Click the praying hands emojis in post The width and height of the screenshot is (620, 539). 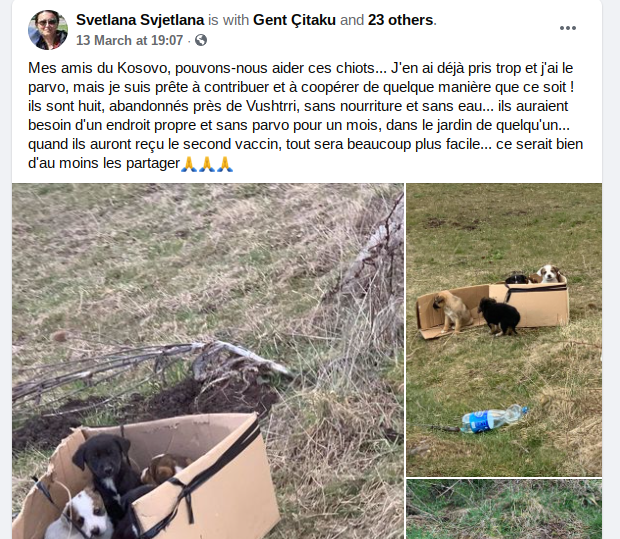click(207, 163)
